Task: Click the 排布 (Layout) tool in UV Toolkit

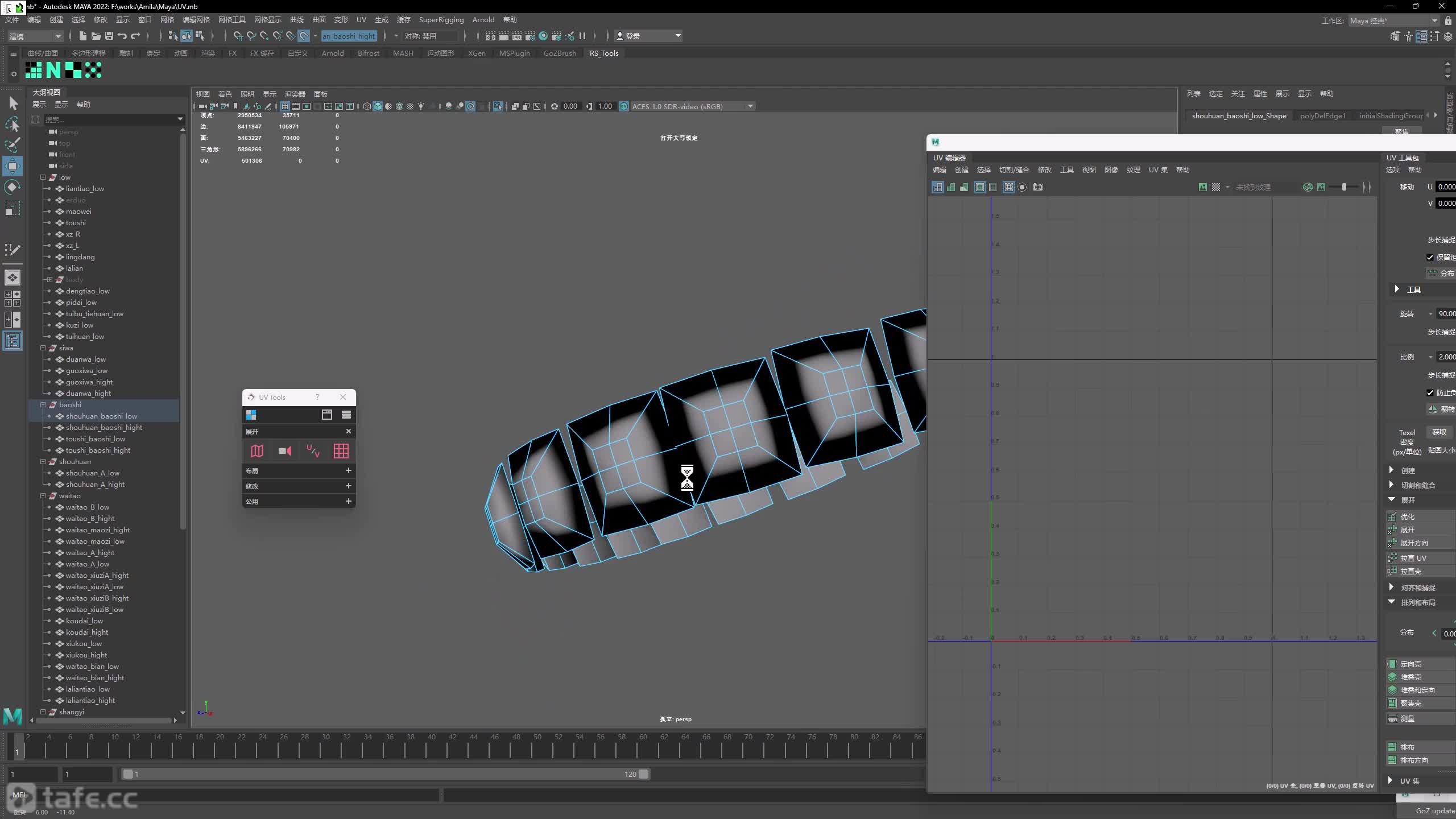Action: 1420,747
